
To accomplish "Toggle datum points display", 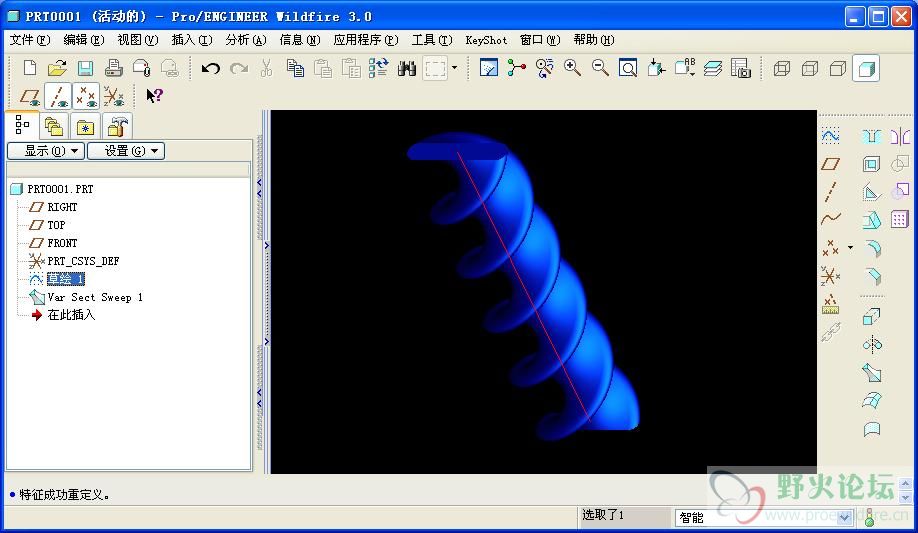I will (x=86, y=96).
